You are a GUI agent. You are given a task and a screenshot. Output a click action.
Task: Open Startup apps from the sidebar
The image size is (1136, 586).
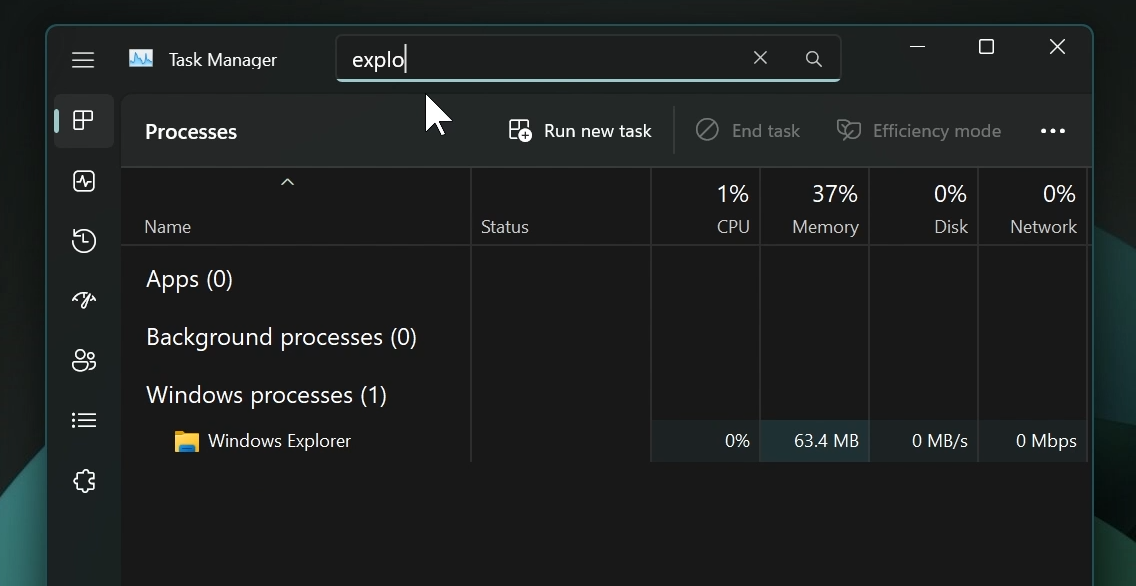tap(83, 300)
